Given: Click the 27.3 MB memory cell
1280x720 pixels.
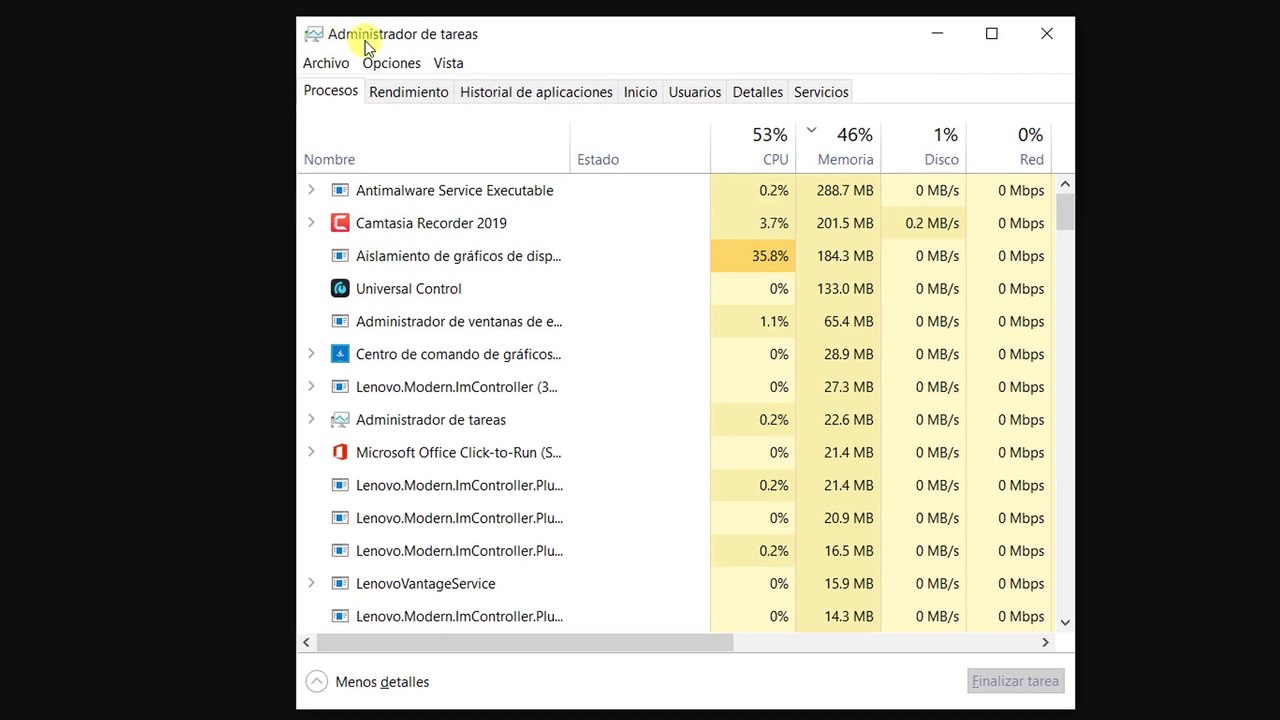Looking at the screenshot, I should point(838,387).
